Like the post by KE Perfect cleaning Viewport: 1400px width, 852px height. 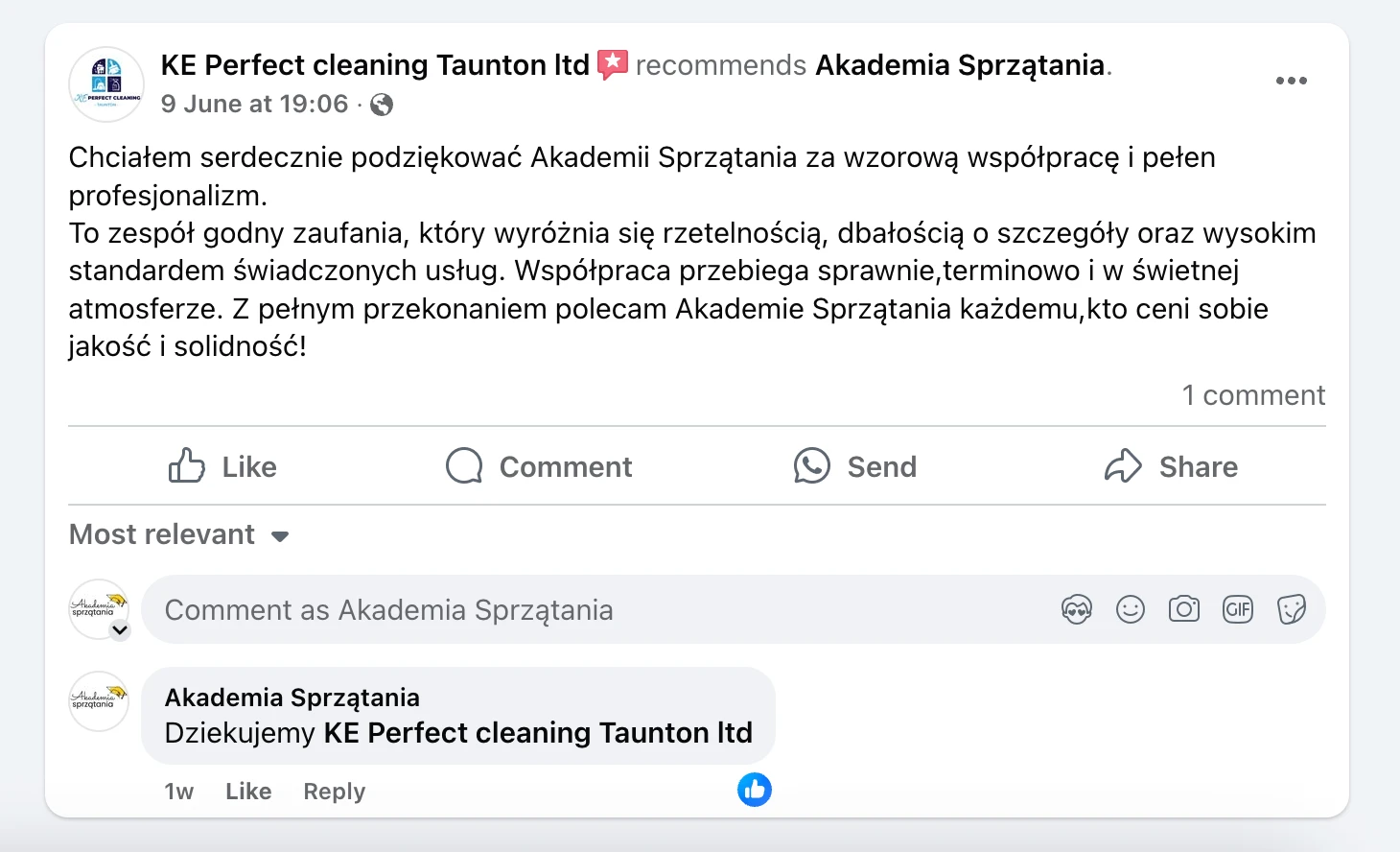(222, 466)
